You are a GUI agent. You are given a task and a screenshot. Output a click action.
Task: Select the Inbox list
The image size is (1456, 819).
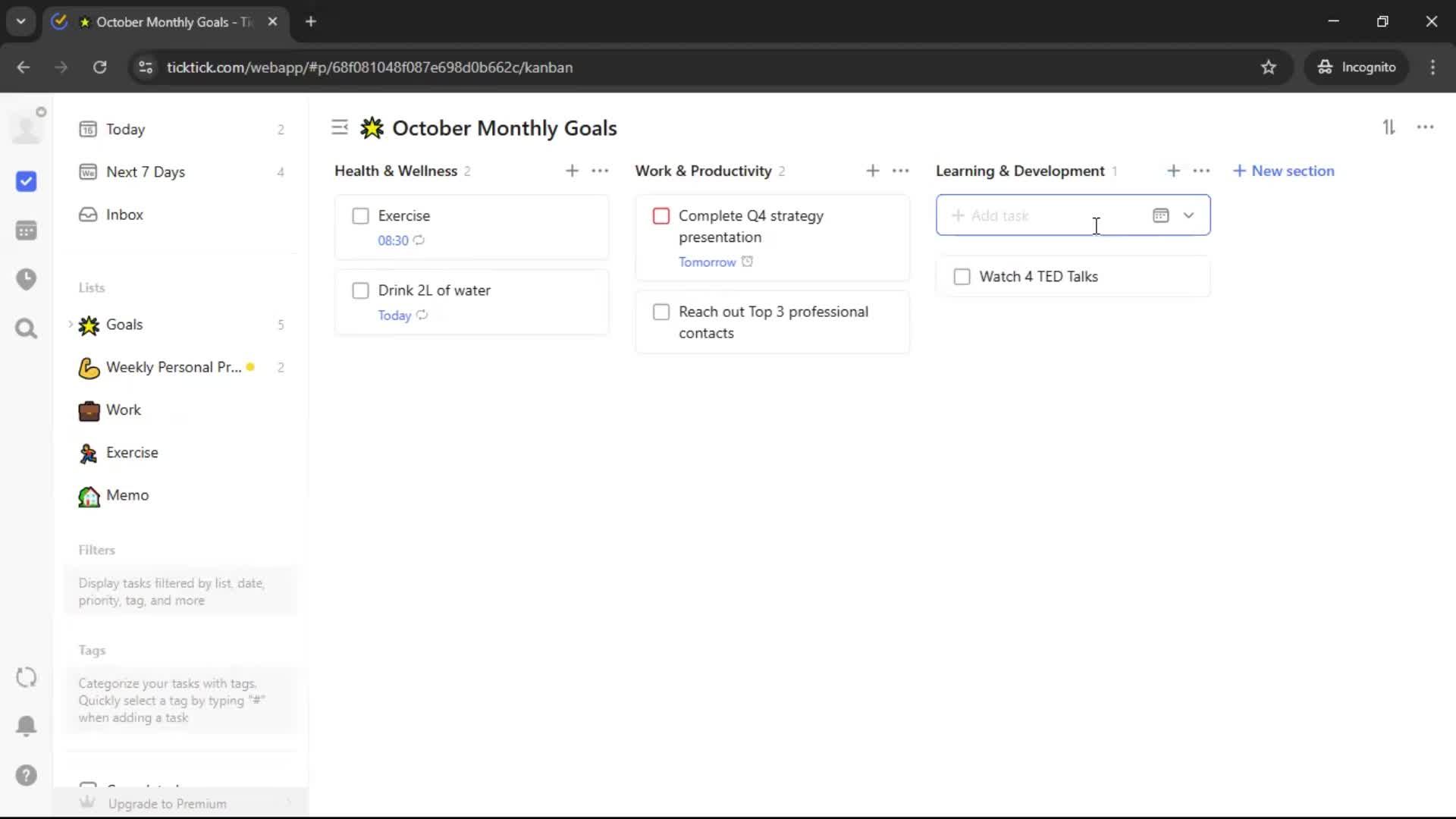tap(124, 215)
